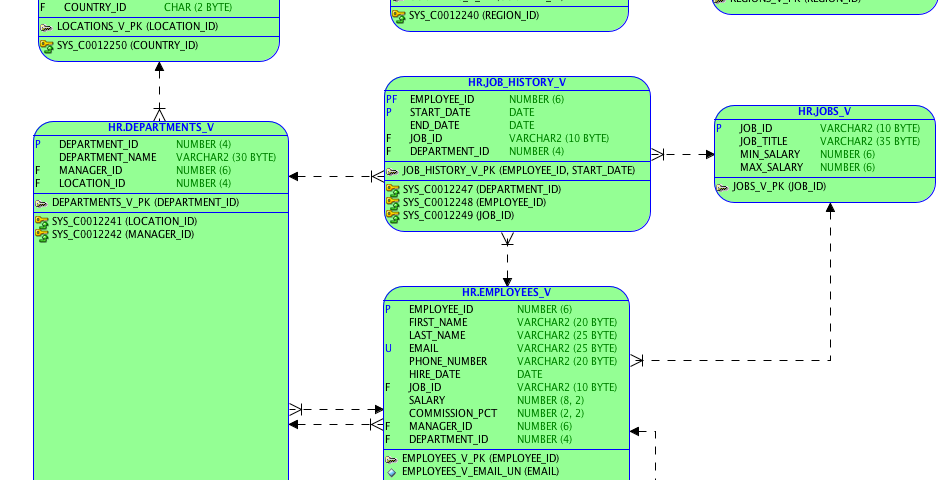Click the foreign key icon beside SYS_C0012247
Screen dimensions: 949x480
(392, 190)
